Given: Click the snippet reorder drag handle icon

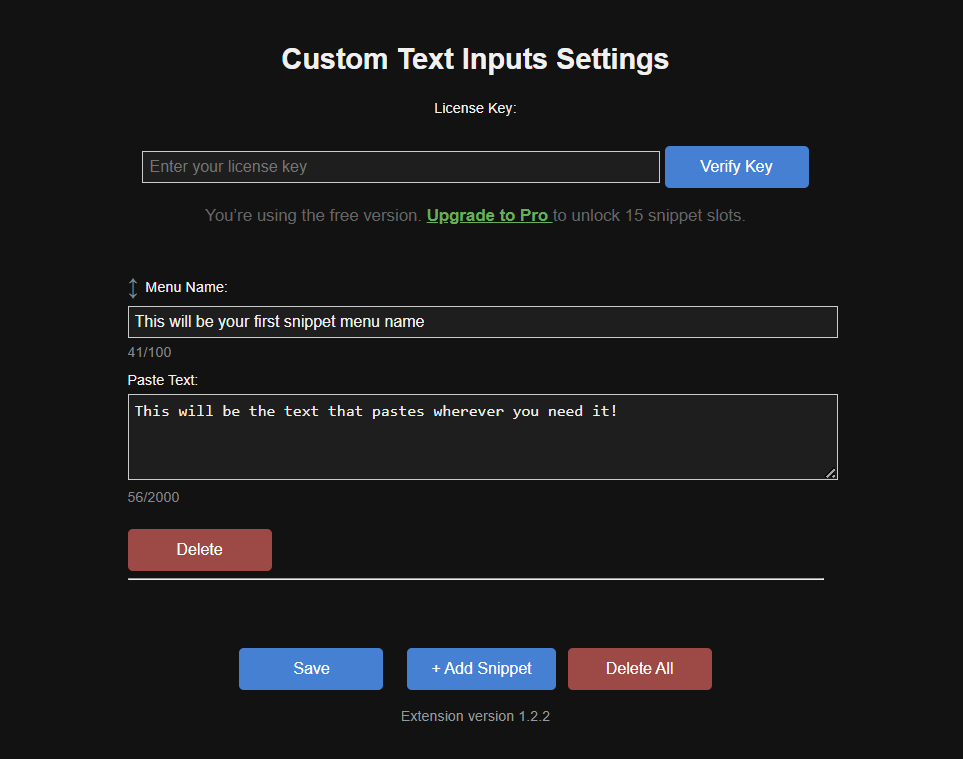Looking at the screenshot, I should (133, 288).
